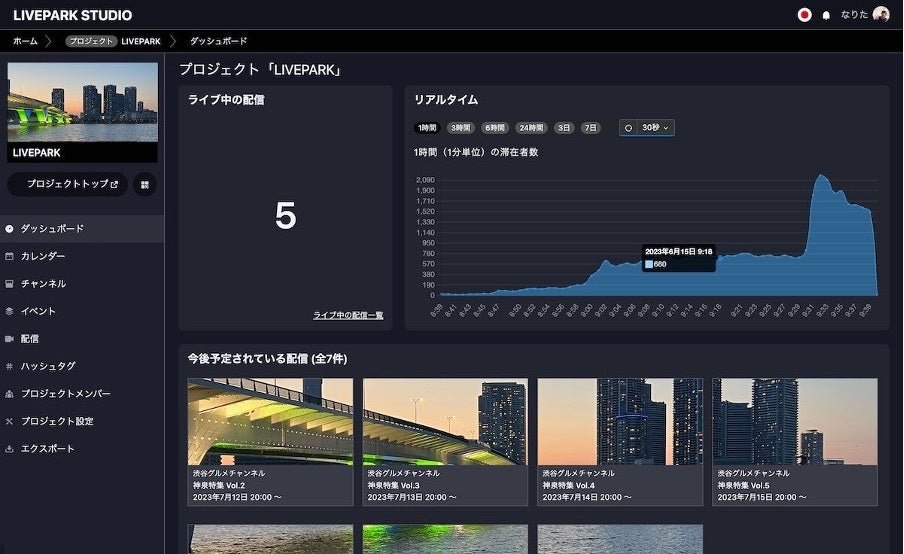
Task: Select the 7日 time range
Action: pyautogui.click(x=590, y=128)
